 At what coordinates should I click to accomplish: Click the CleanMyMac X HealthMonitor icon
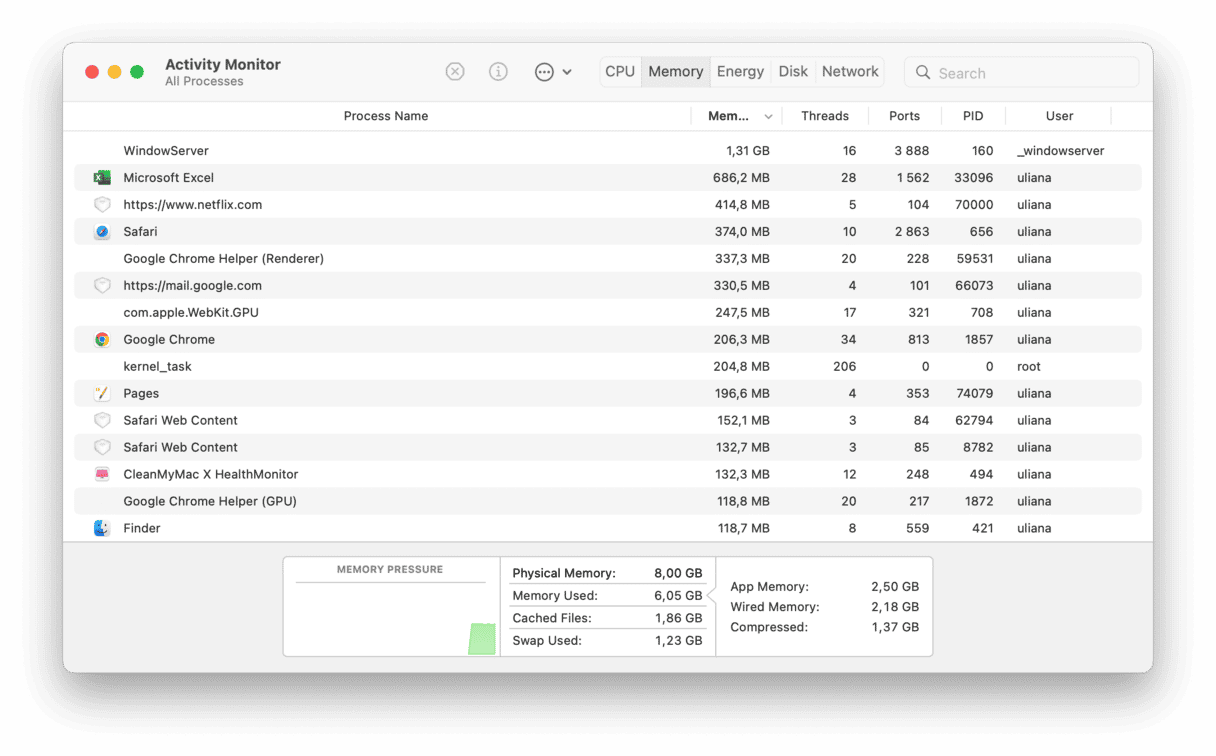point(102,475)
